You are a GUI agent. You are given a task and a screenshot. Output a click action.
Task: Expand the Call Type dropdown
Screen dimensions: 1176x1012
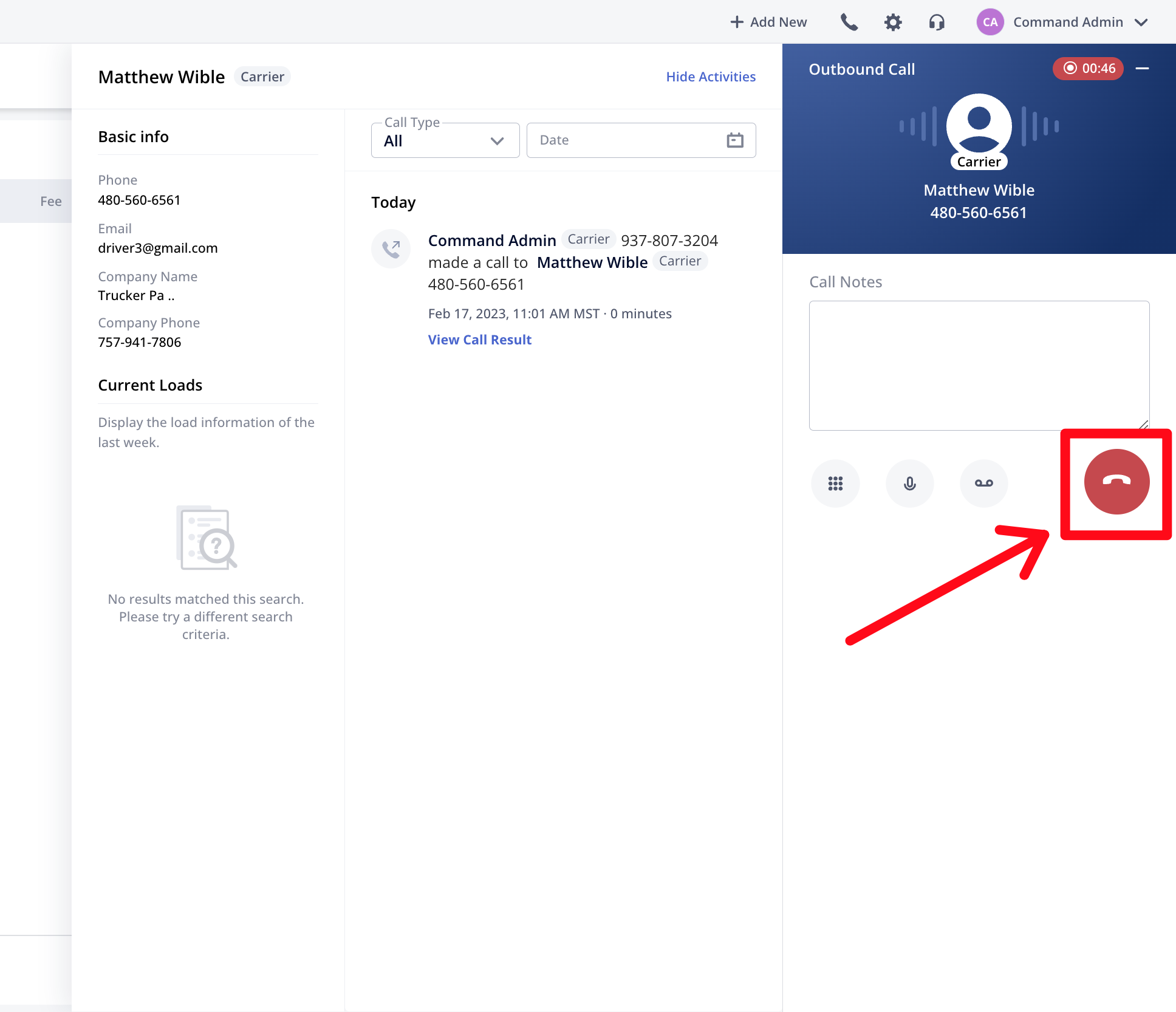pos(445,140)
